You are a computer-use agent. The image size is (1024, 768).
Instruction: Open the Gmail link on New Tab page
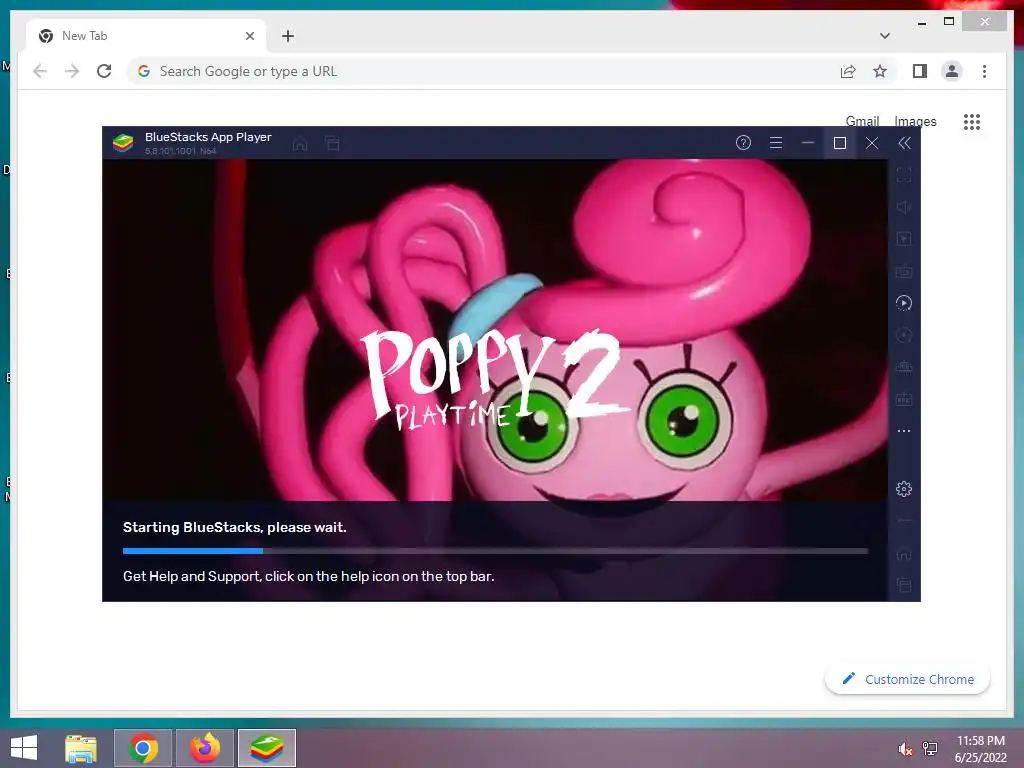862,121
